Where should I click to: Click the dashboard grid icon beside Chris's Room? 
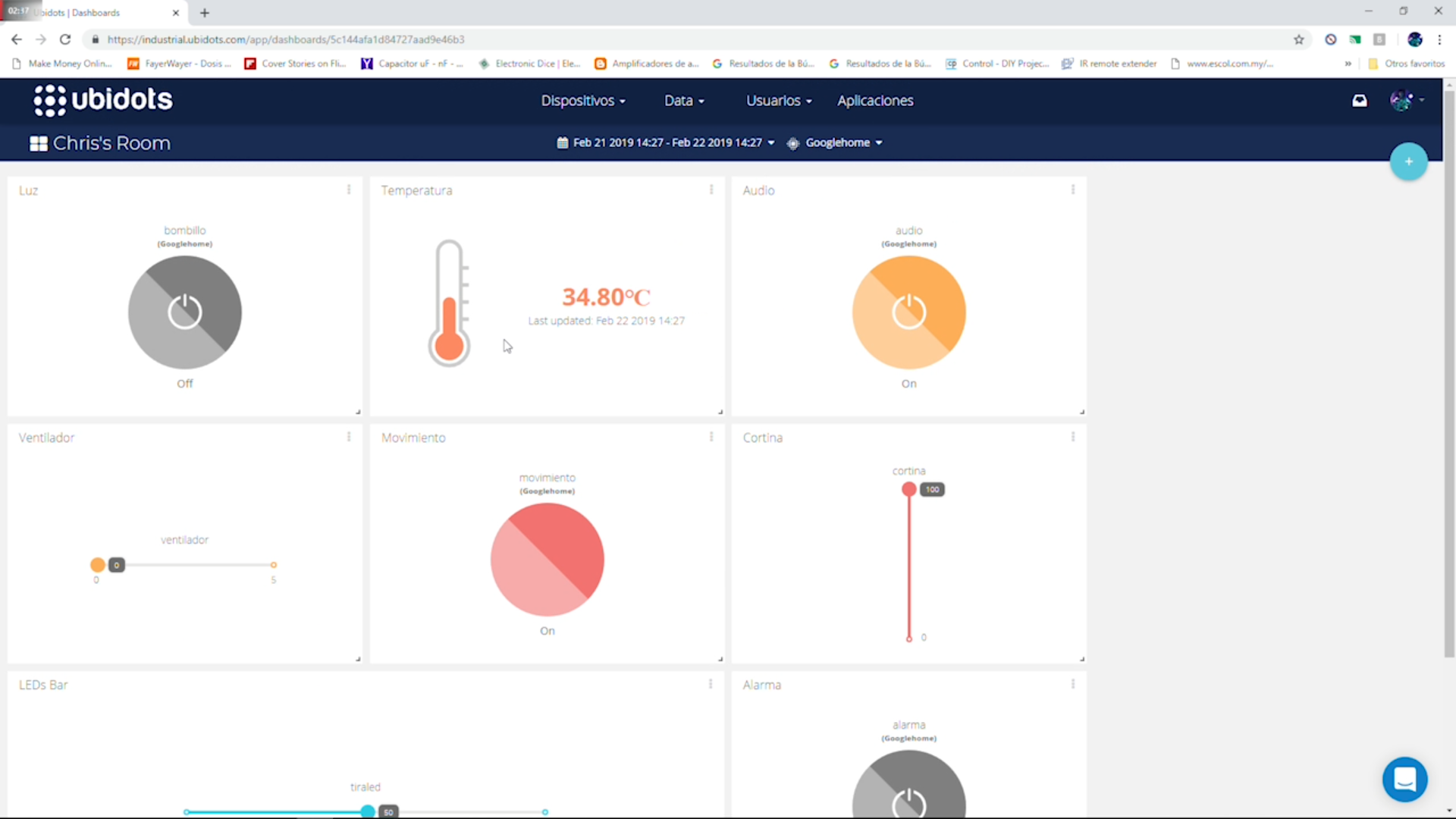39,143
